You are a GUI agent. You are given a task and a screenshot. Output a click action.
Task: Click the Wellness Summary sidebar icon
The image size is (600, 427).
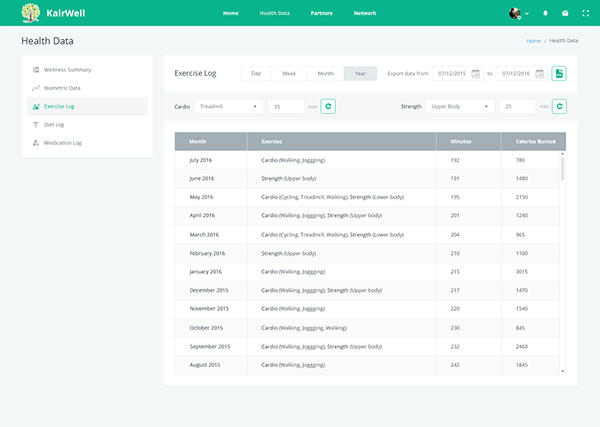click(x=36, y=70)
